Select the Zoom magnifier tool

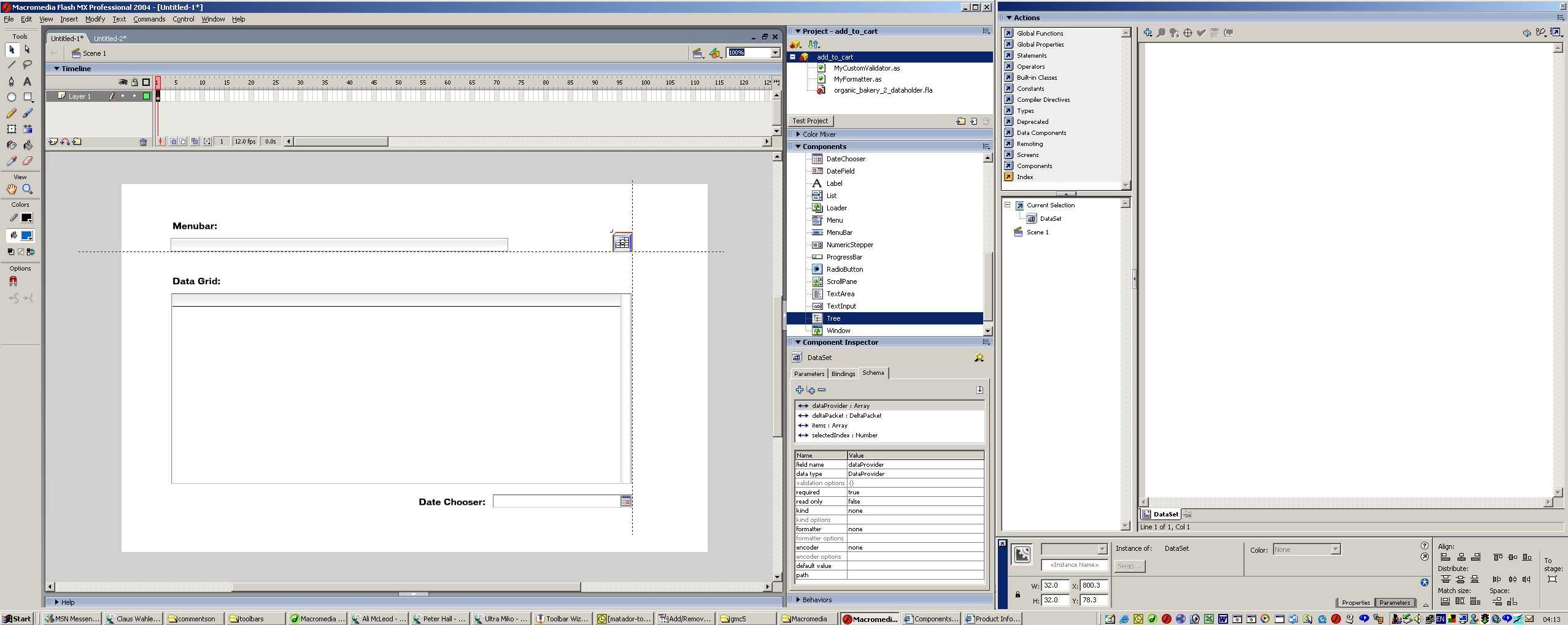coord(28,190)
